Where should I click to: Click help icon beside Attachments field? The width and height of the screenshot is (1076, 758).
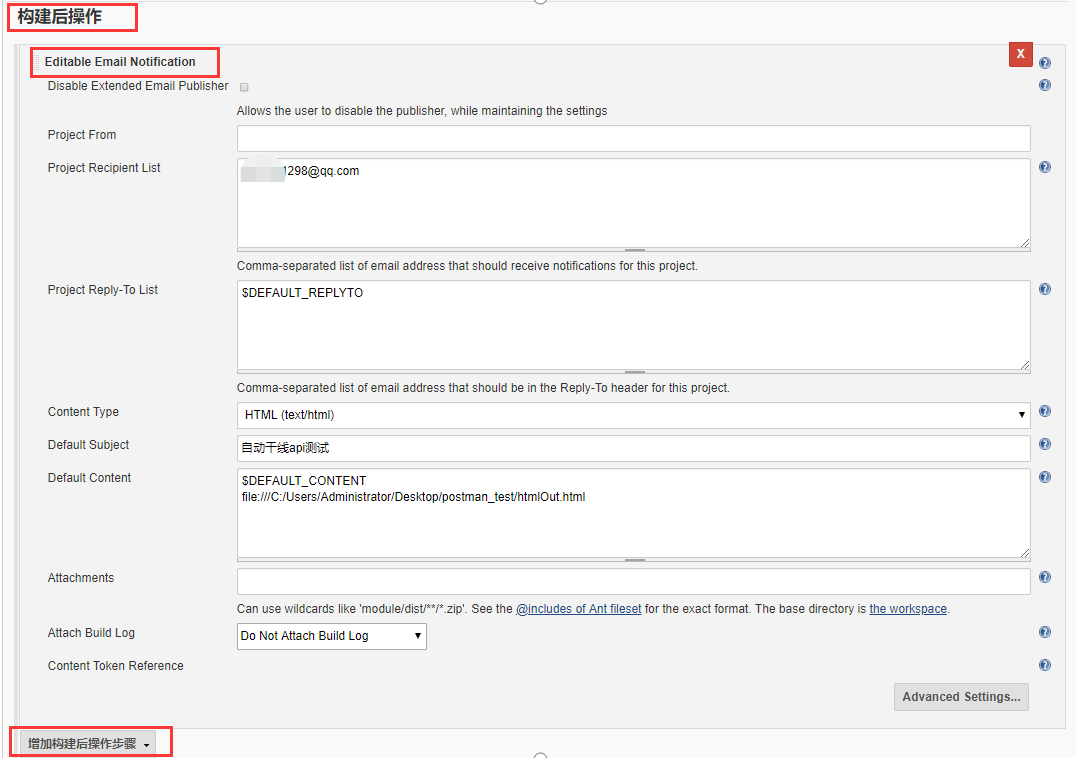(1045, 578)
